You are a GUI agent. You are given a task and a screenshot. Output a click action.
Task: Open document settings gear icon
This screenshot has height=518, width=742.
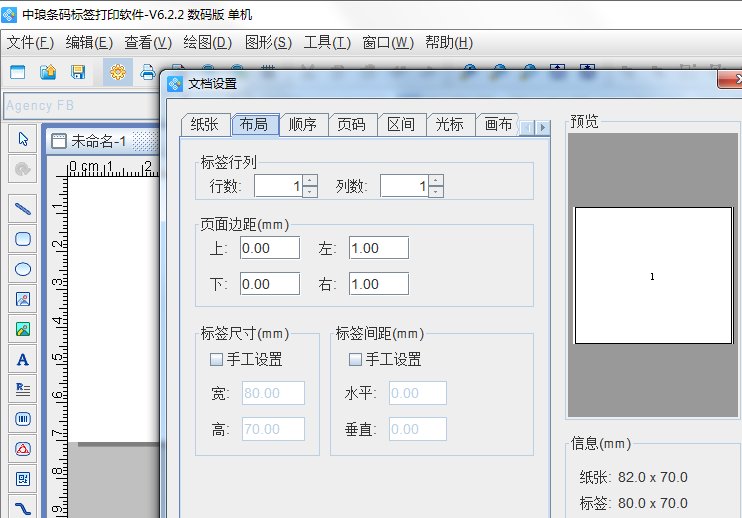(117, 72)
